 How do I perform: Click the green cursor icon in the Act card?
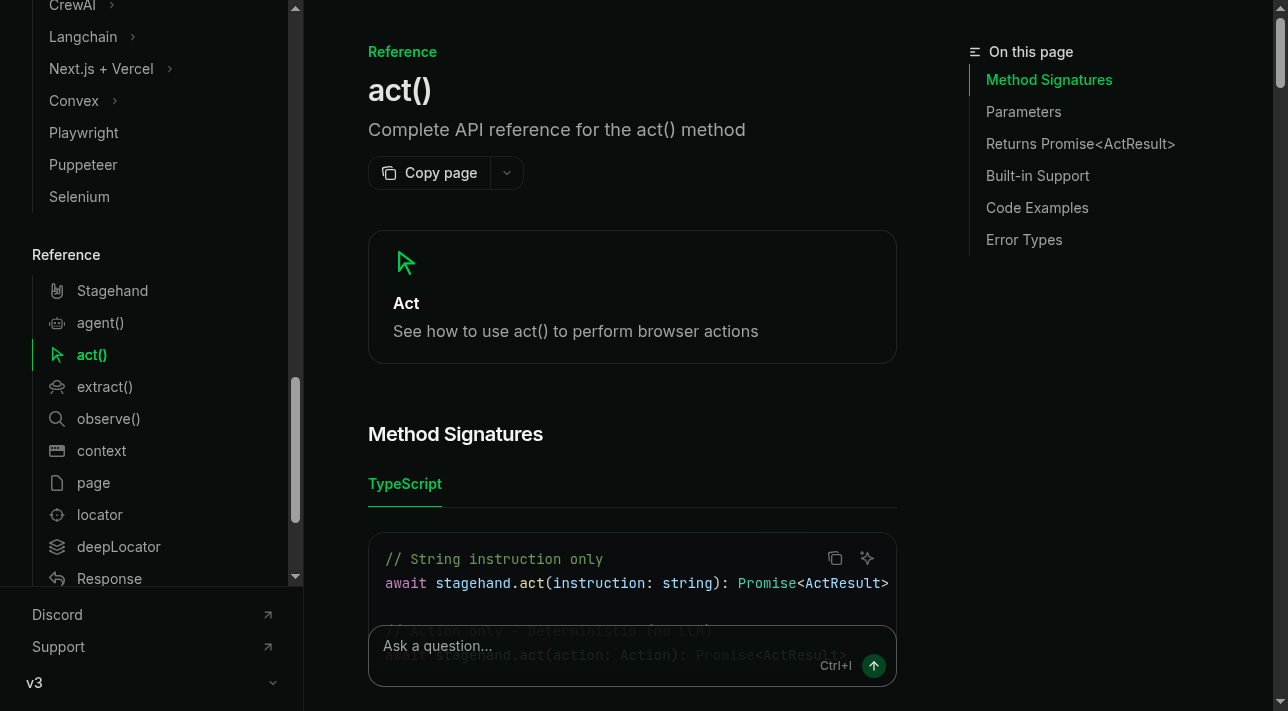pyautogui.click(x=406, y=263)
